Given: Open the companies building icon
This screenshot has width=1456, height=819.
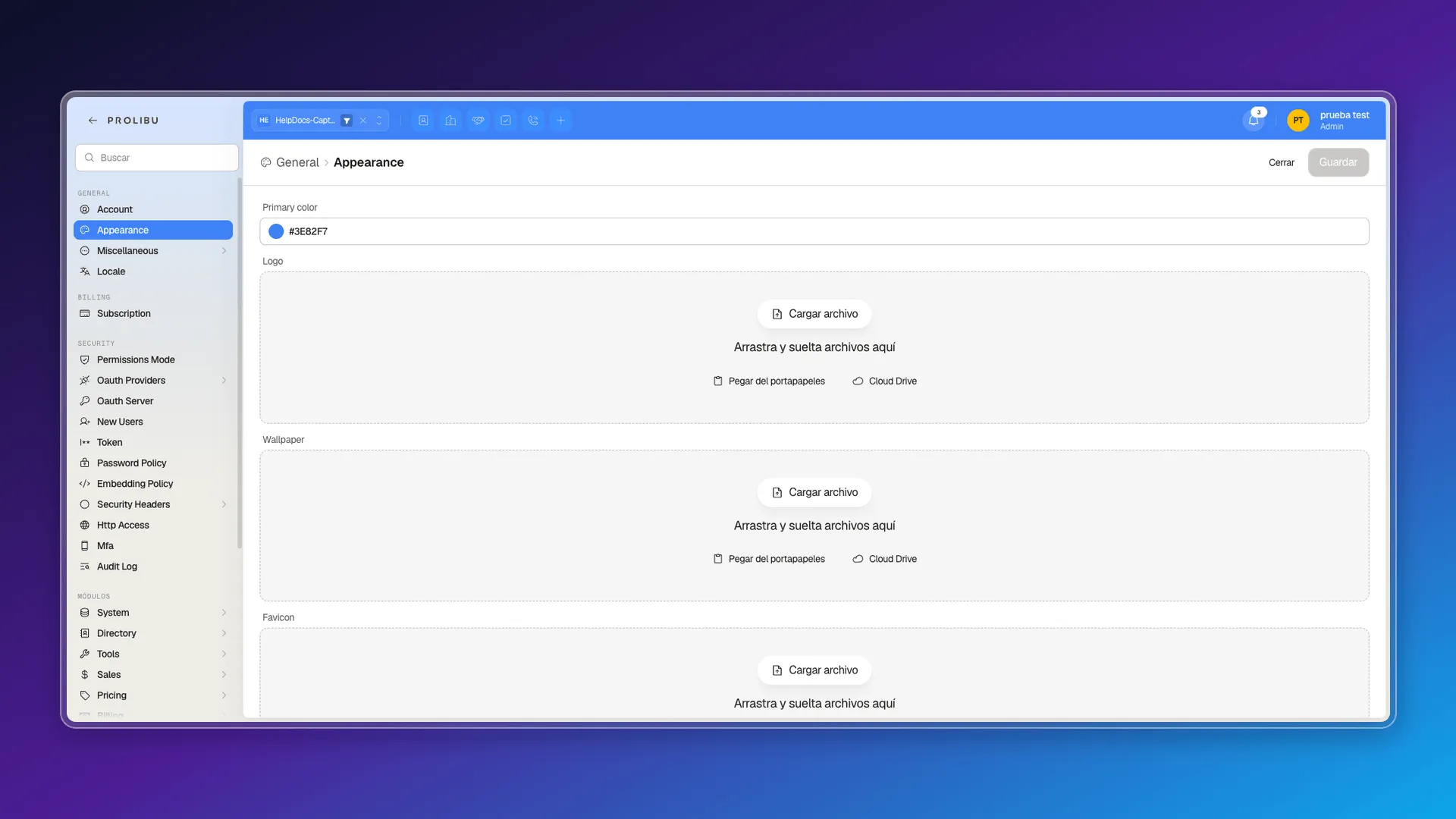Looking at the screenshot, I should [x=450, y=121].
